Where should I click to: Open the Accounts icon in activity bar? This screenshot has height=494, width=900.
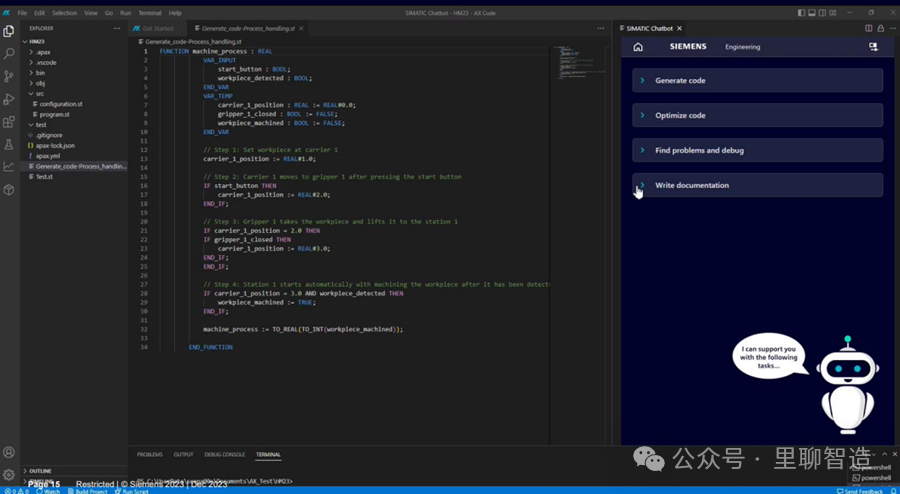pyautogui.click(x=9, y=453)
